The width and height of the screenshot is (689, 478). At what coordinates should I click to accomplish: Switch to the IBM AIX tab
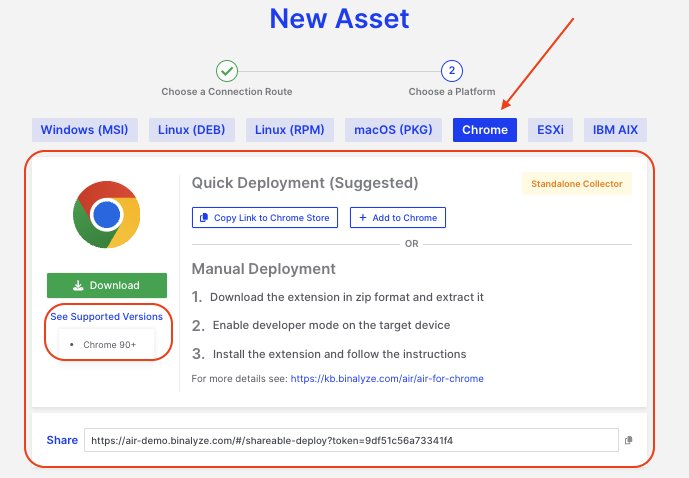tap(615, 130)
